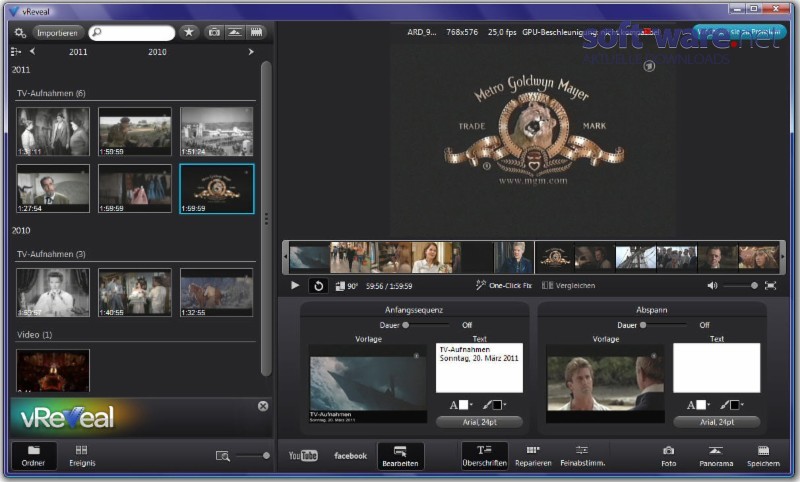Click the Speichern save button

tap(763, 456)
